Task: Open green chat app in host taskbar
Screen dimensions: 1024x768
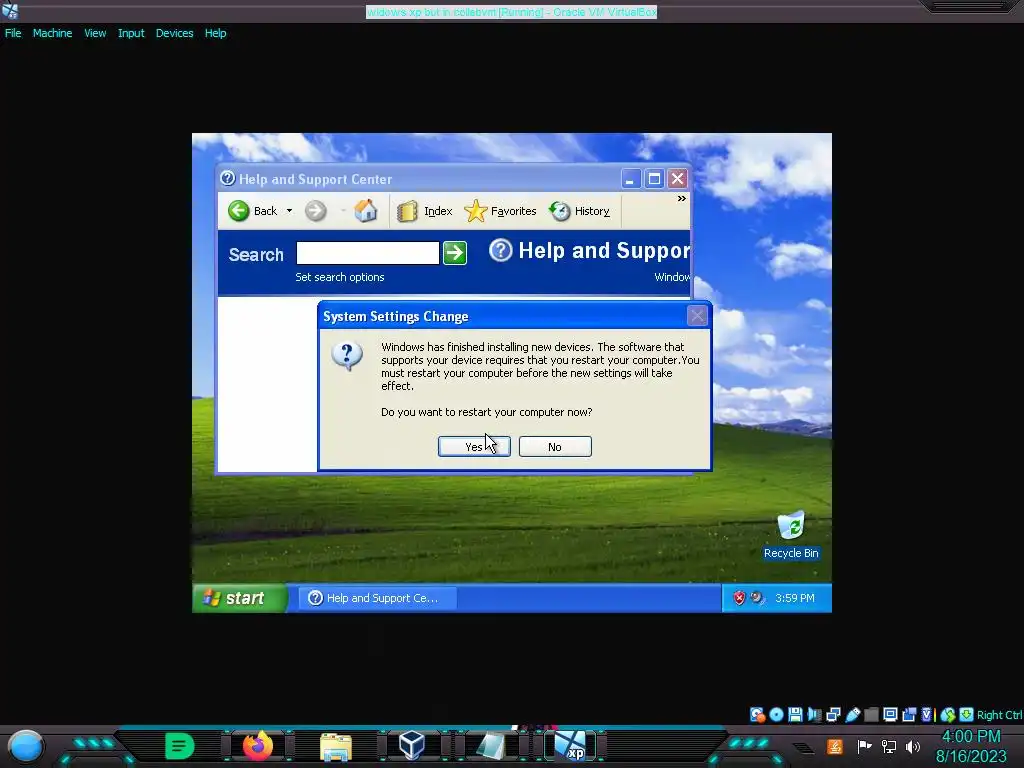Action: pyautogui.click(x=180, y=746)
